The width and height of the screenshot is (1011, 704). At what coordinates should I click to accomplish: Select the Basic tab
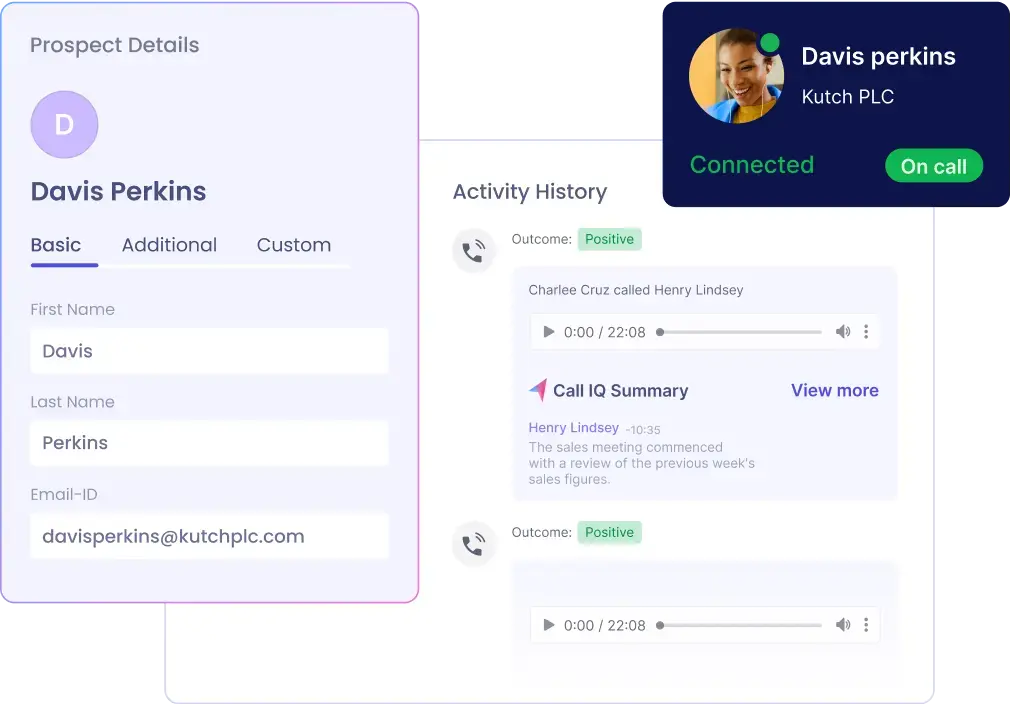click(56, 245)
